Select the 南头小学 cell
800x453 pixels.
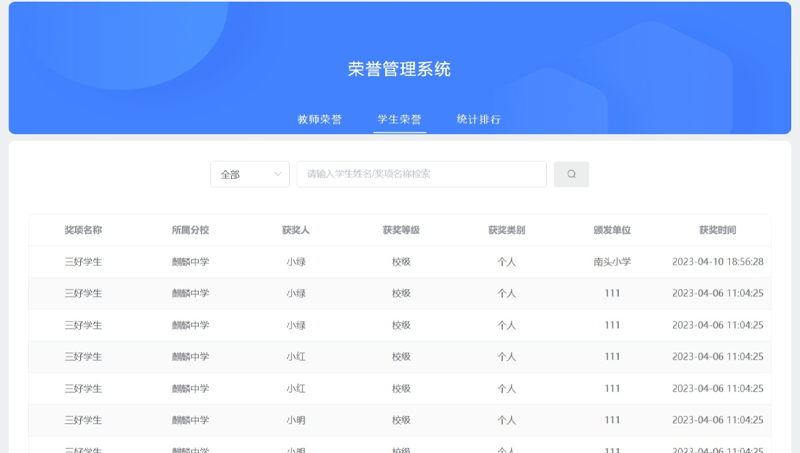[612, 262]
